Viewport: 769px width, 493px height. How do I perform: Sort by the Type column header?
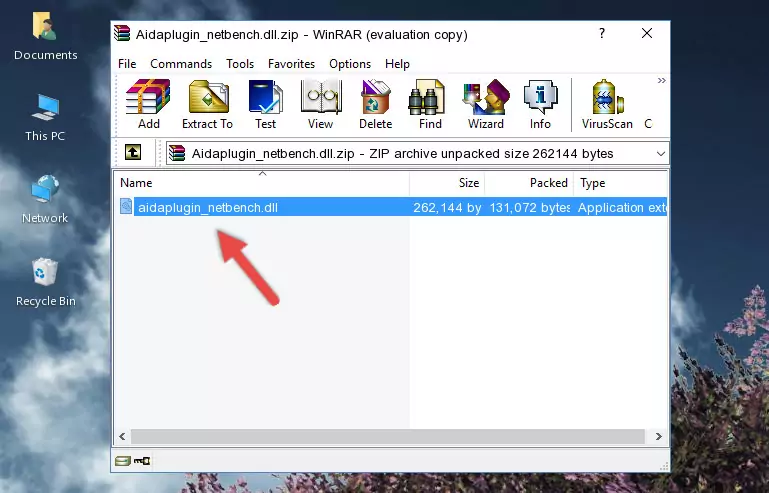[x=620, y=183]
